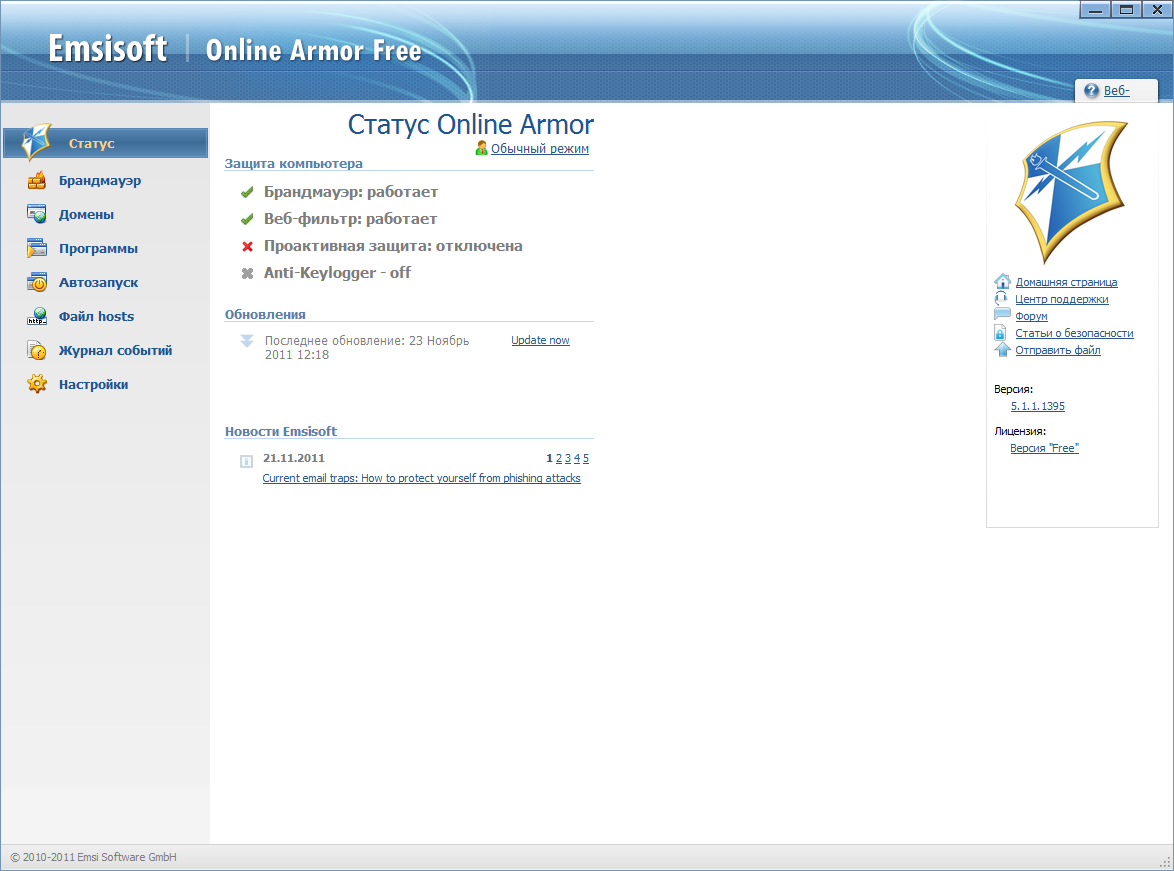Go to news page 5
Image resolution: width=1174 pixels, height=871 pixels.
click(x=586, y=458)
